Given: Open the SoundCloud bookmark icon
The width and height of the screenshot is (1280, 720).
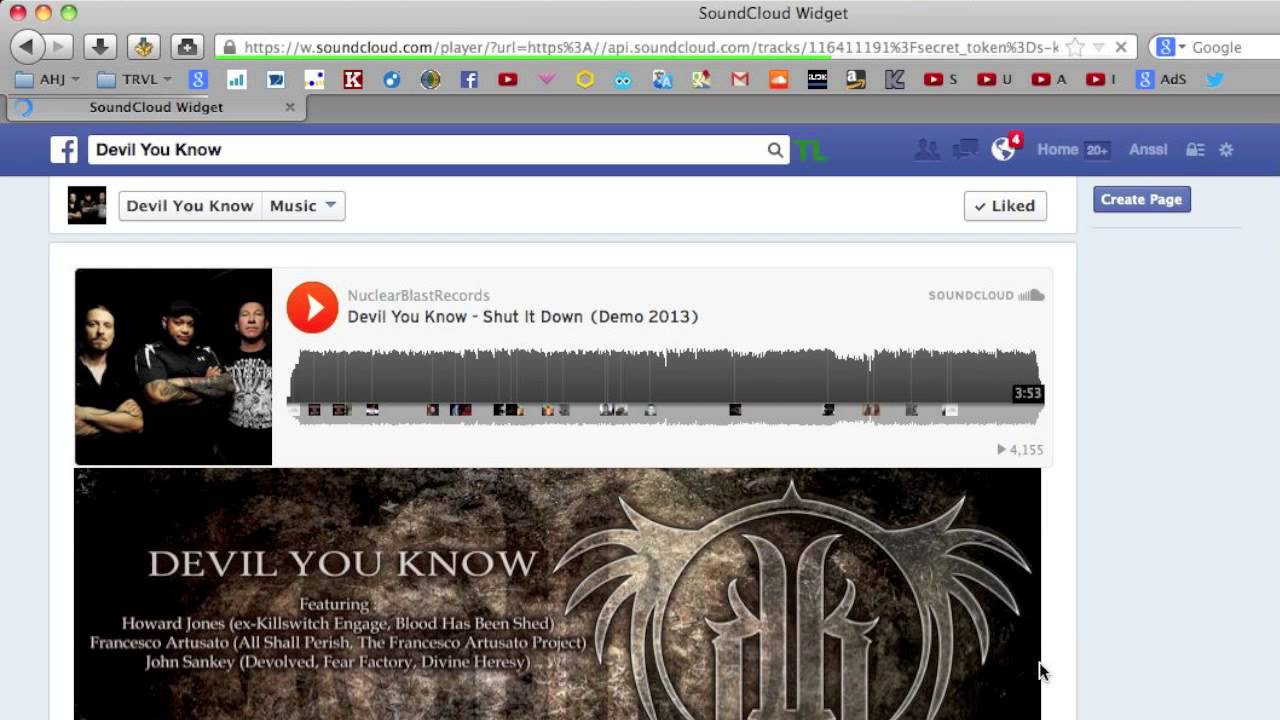Looking at the screenshot, I should (x=778, y=79).
